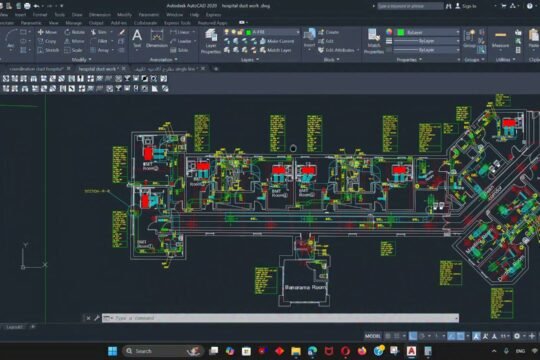Click the Match Properties tool

(374, 41)
